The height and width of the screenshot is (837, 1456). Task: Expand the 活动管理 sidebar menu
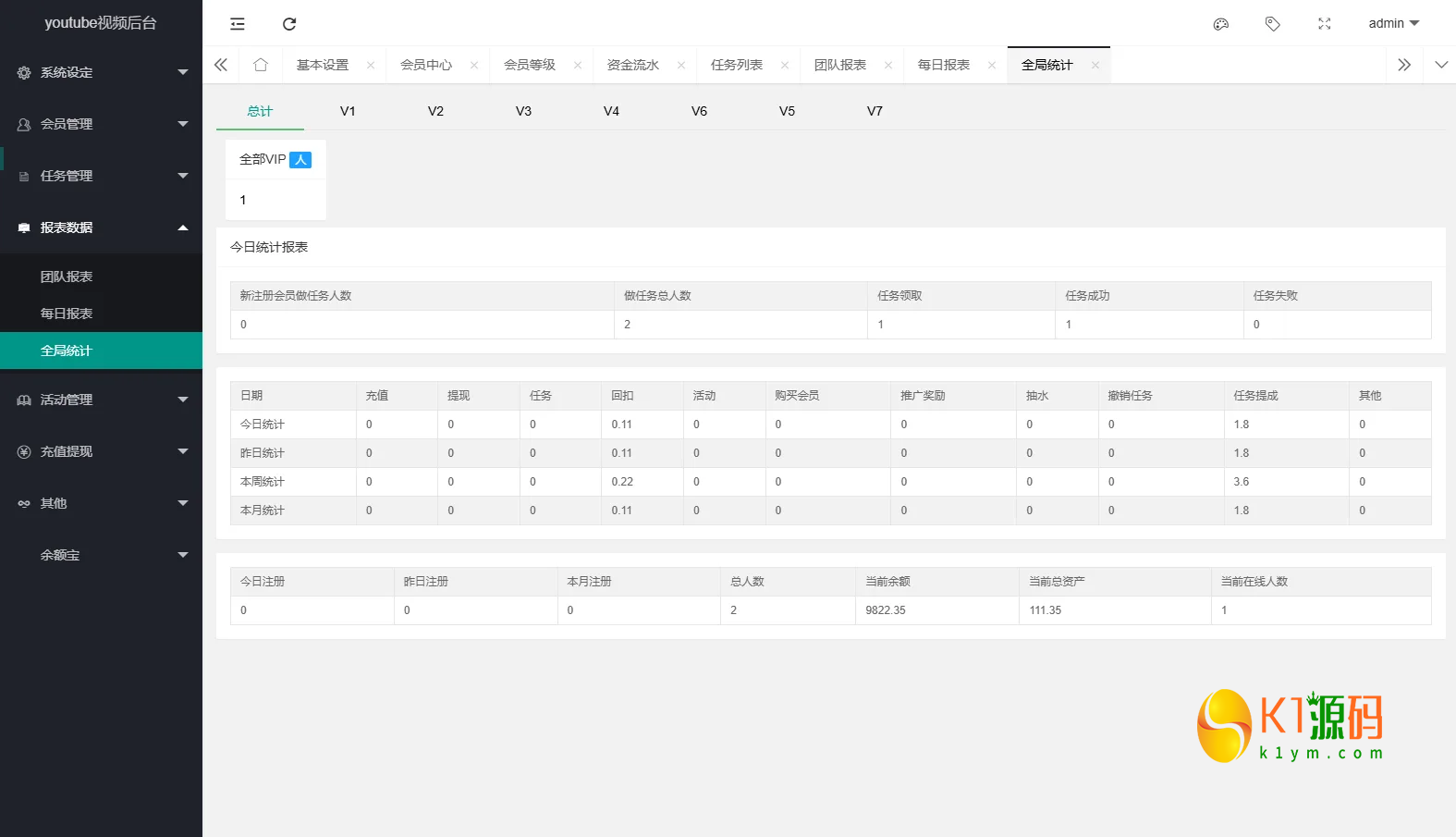click(101, 400)
